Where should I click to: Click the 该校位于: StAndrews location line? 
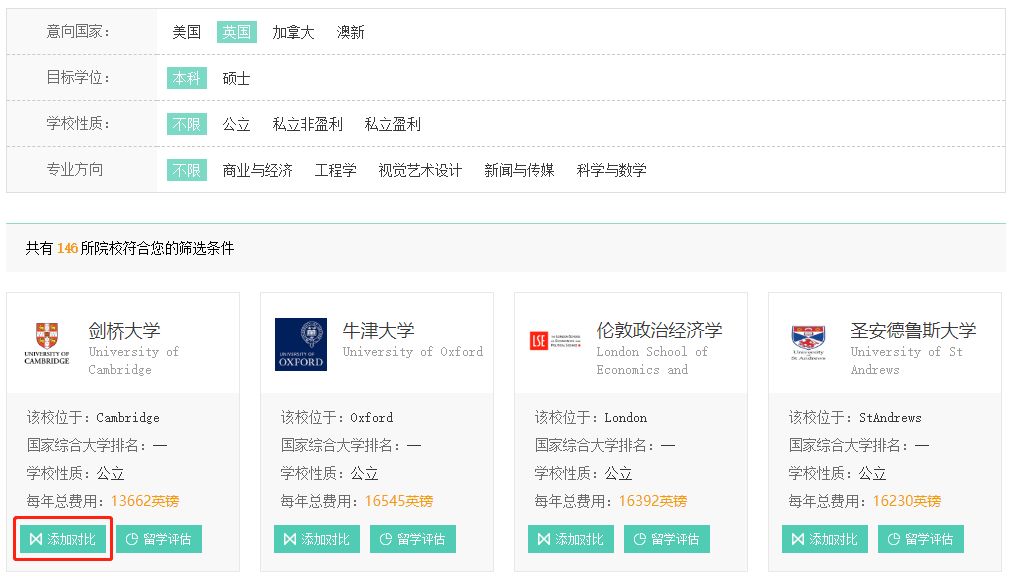(855, 418)
